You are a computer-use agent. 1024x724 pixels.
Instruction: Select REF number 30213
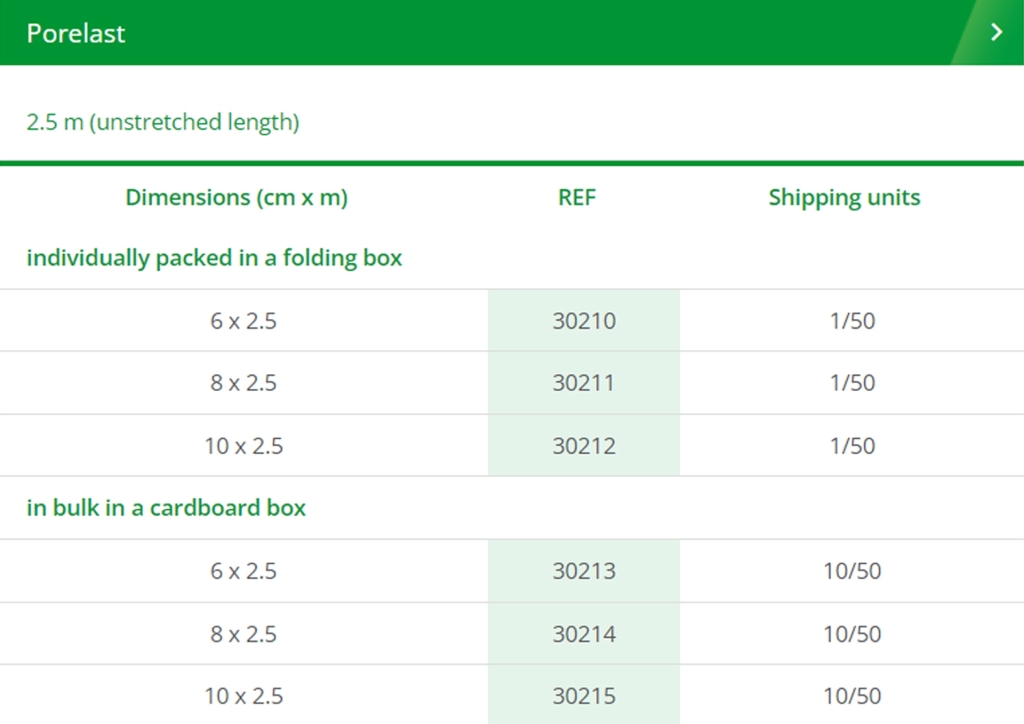coord(584,571)
